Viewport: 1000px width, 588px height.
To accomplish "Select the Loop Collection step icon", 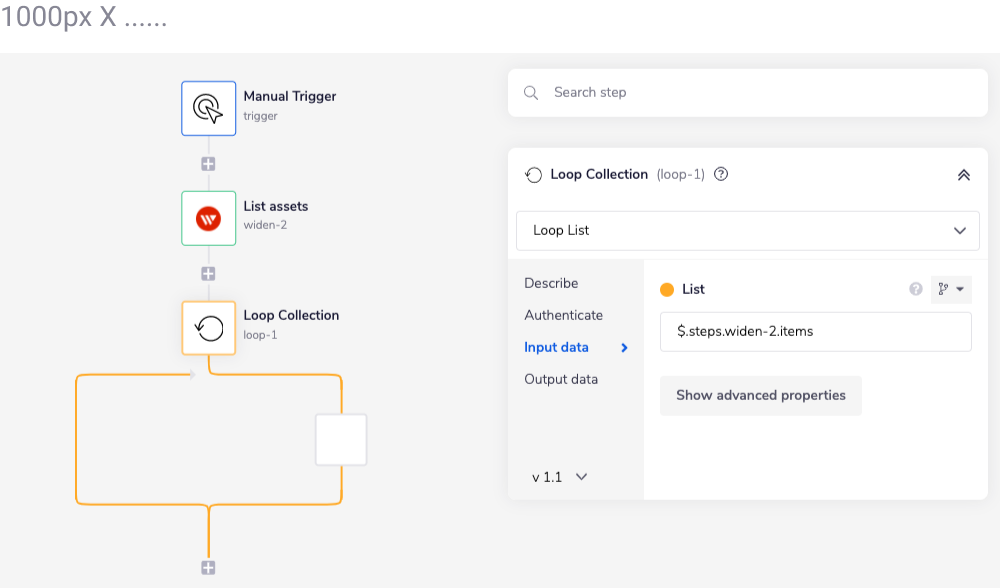I will pyautogui.click(x=208, y=328).
